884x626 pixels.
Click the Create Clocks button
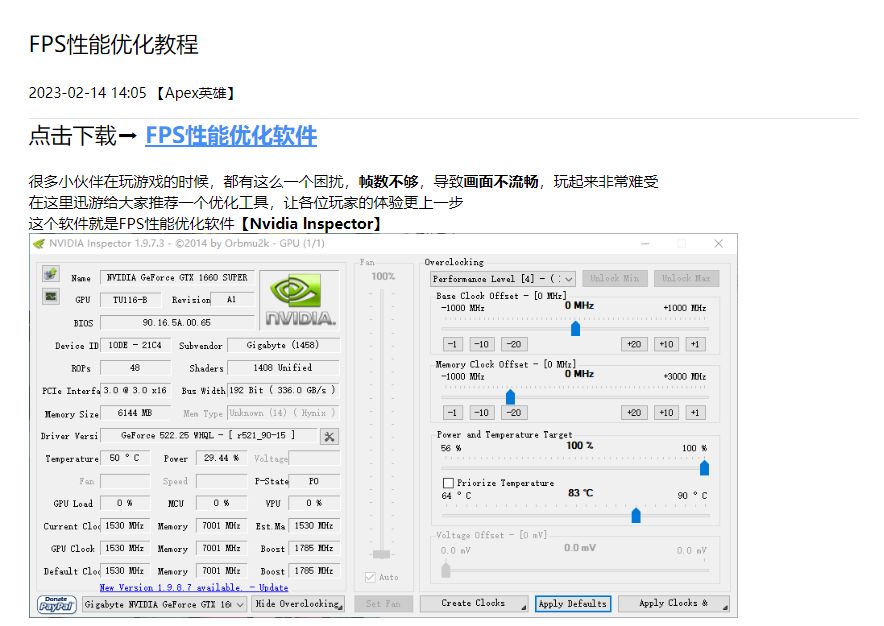point(474,603)
